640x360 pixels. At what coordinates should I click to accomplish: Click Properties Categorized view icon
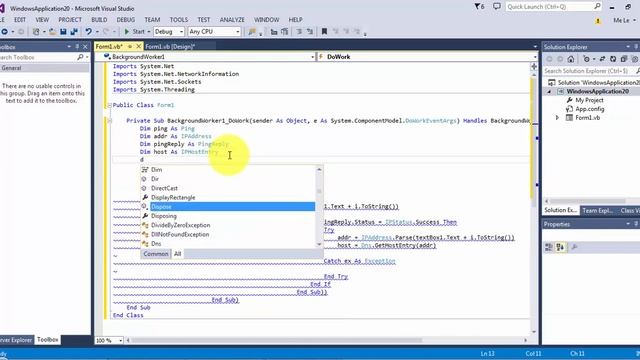click(549, 247)
